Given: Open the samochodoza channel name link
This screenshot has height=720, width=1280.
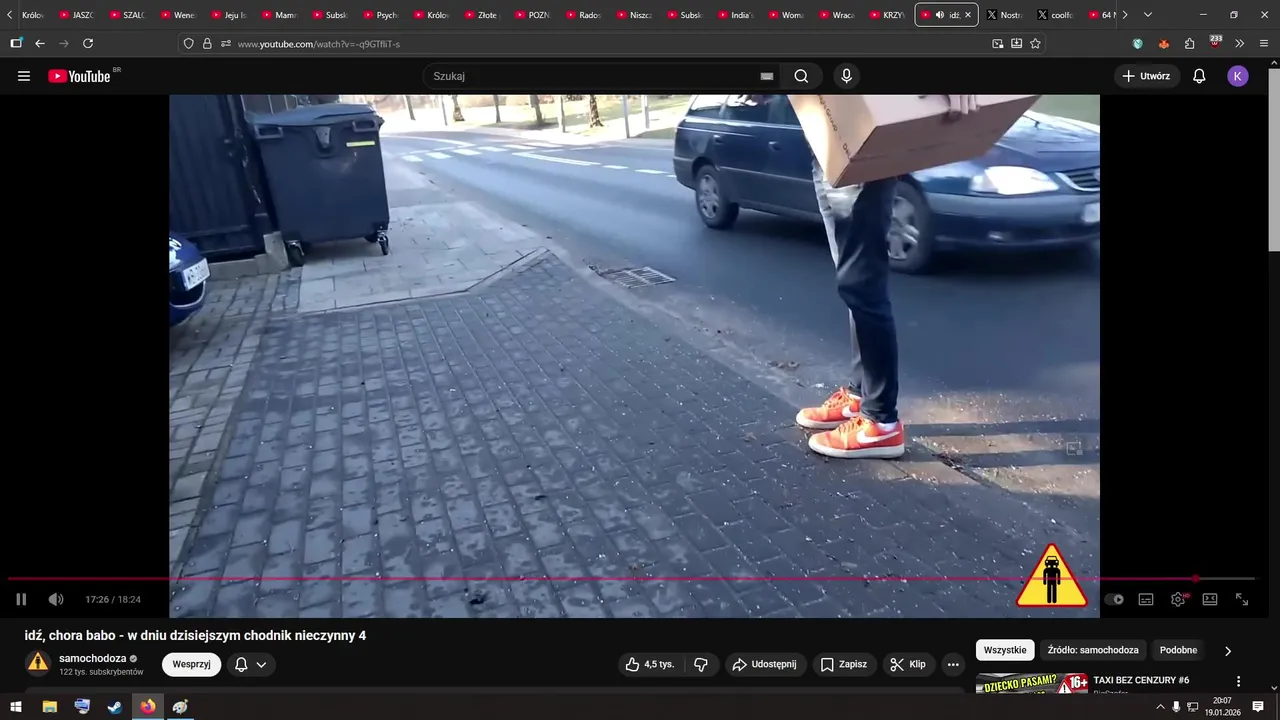Looking at the screenshot, I should [x=92, y=658].
